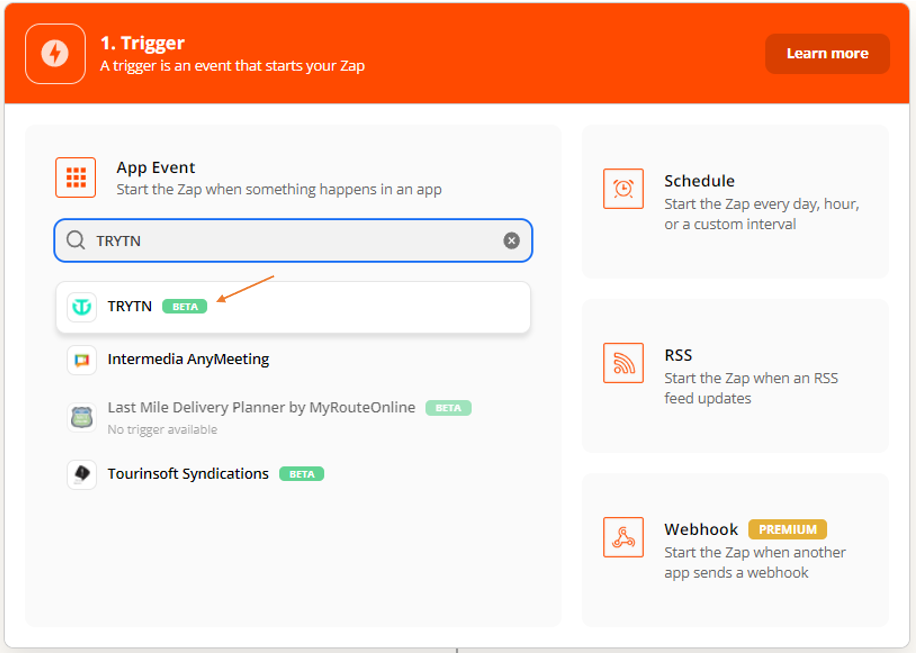
Task: Click the BETA badge beside TRYTN
Action: click(x=185, y=306)
